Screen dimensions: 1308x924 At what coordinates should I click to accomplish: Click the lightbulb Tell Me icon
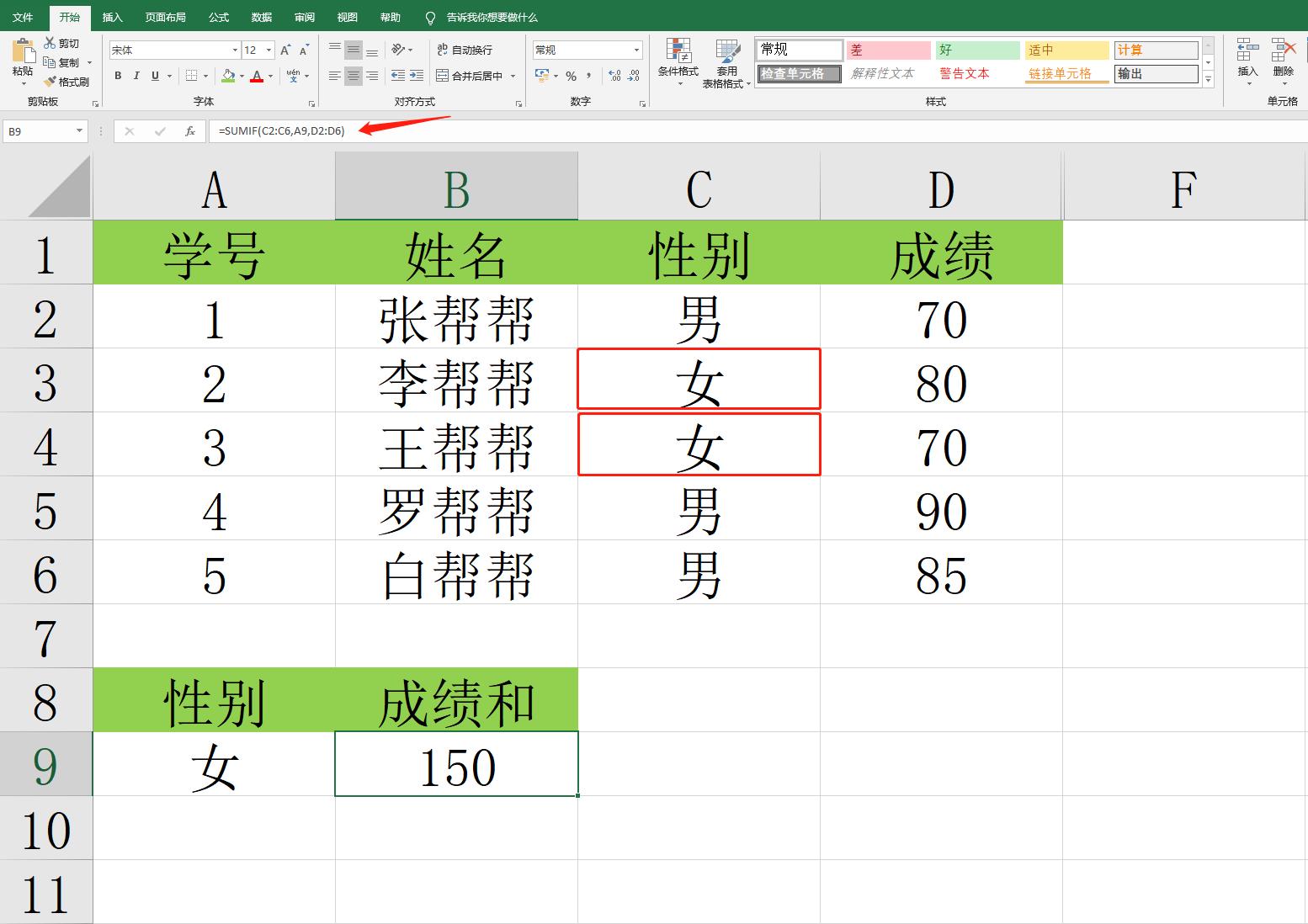pos(430,18)
